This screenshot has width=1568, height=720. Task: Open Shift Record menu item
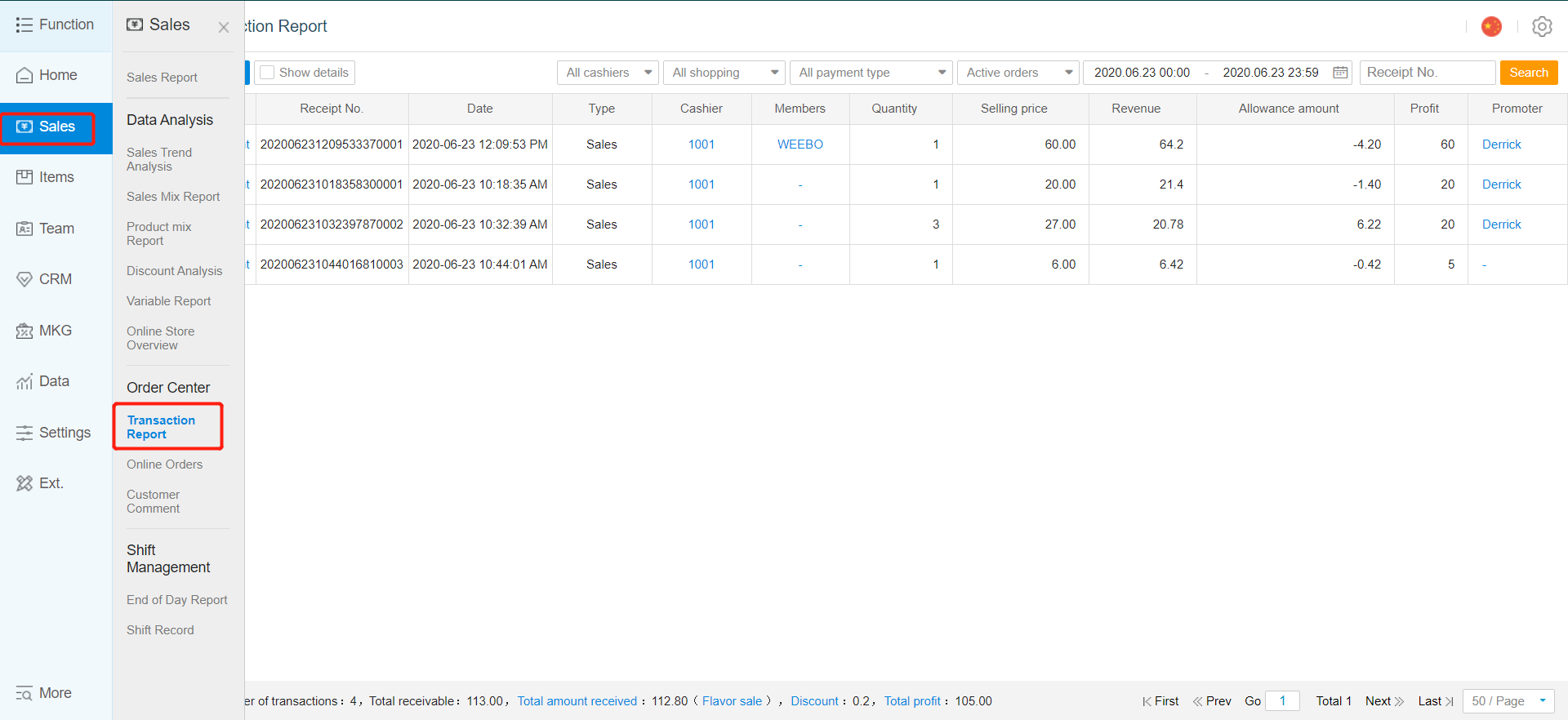[160, 630]
